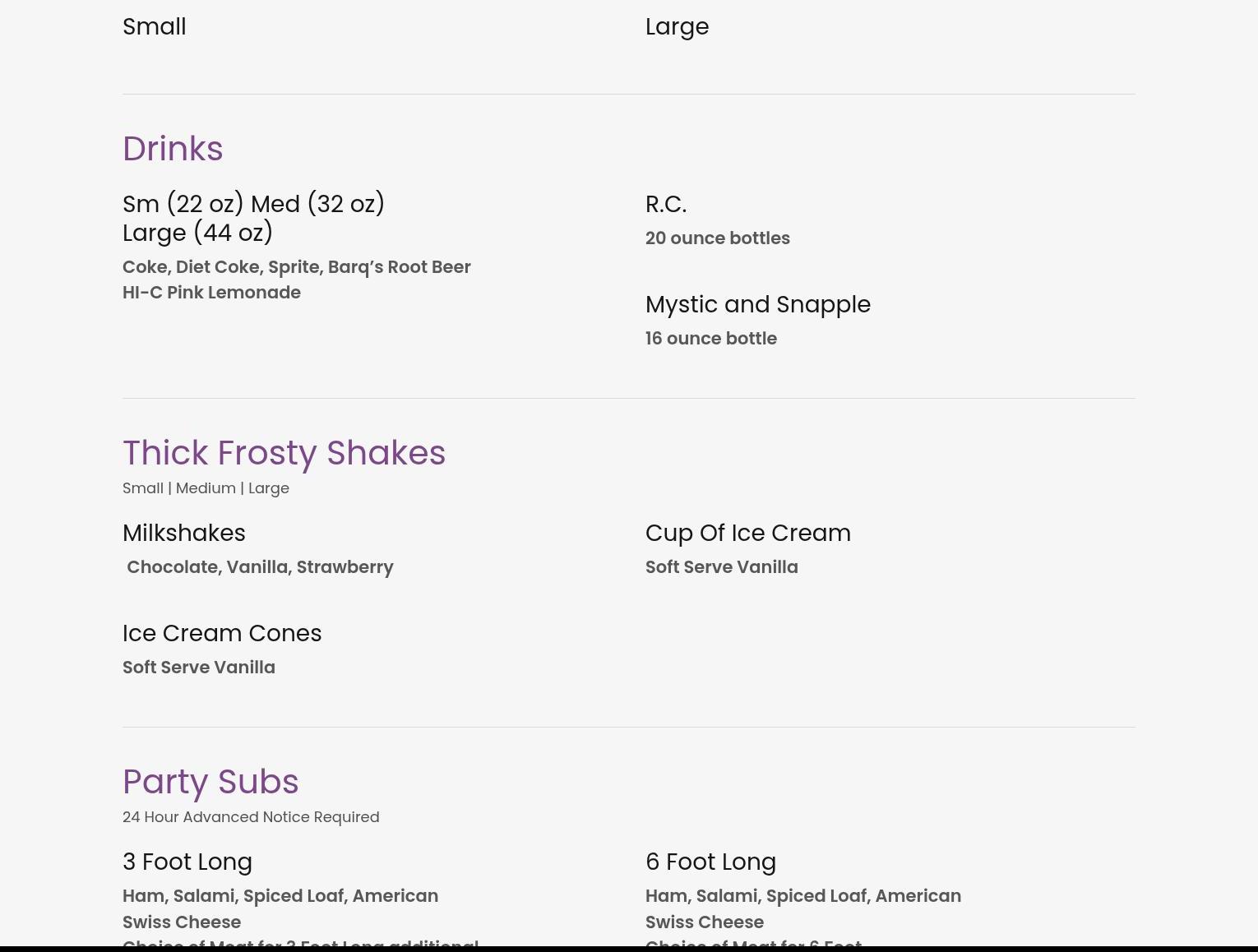Screen dimensions: 1258x952
Task: Click the R.C. drink item
Action: coord(665,204)
